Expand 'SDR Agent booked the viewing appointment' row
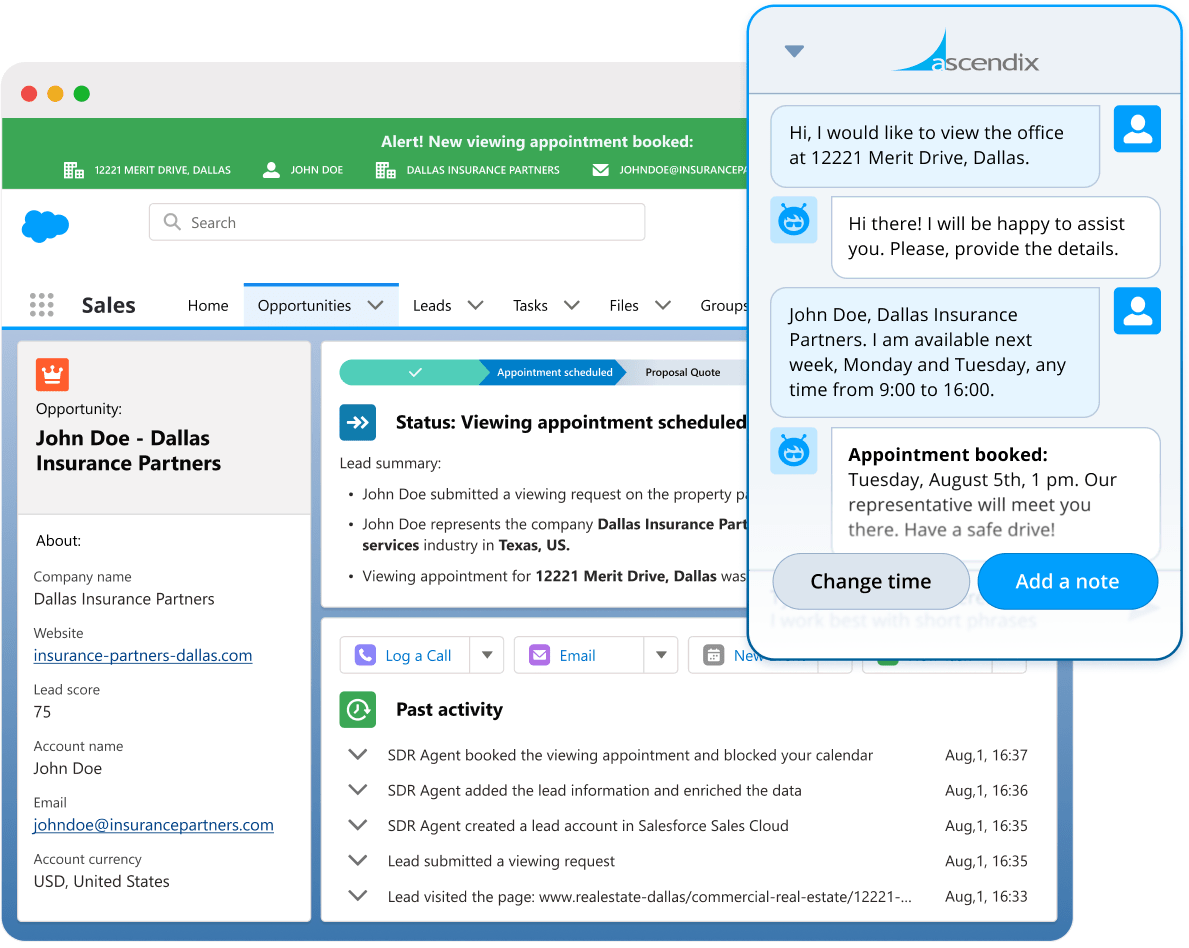The width and height of the screenshot is (1189, 948). [358, 755]
